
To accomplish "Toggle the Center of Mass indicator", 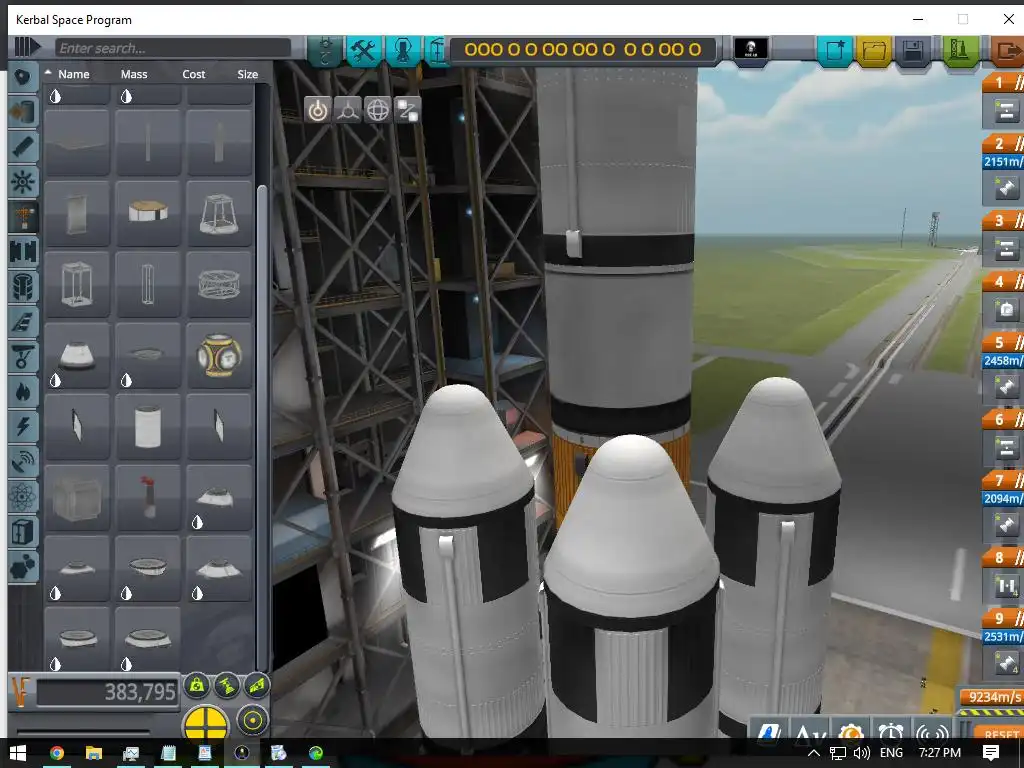I will 197,685.
